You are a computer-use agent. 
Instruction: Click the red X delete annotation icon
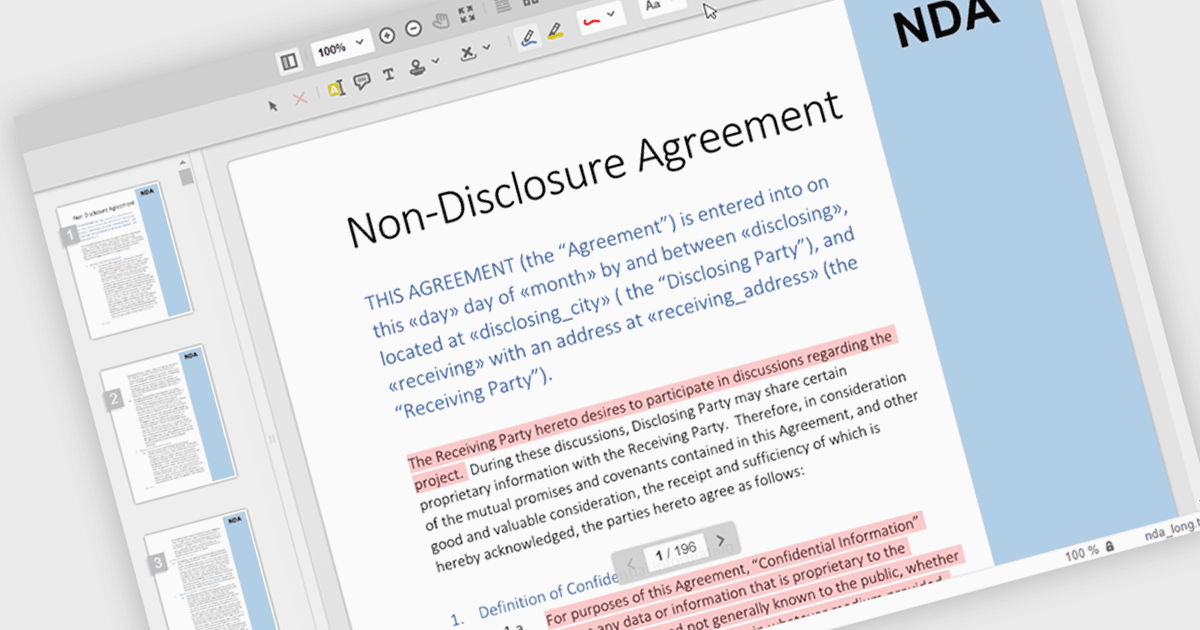click(x=299, y=99)
